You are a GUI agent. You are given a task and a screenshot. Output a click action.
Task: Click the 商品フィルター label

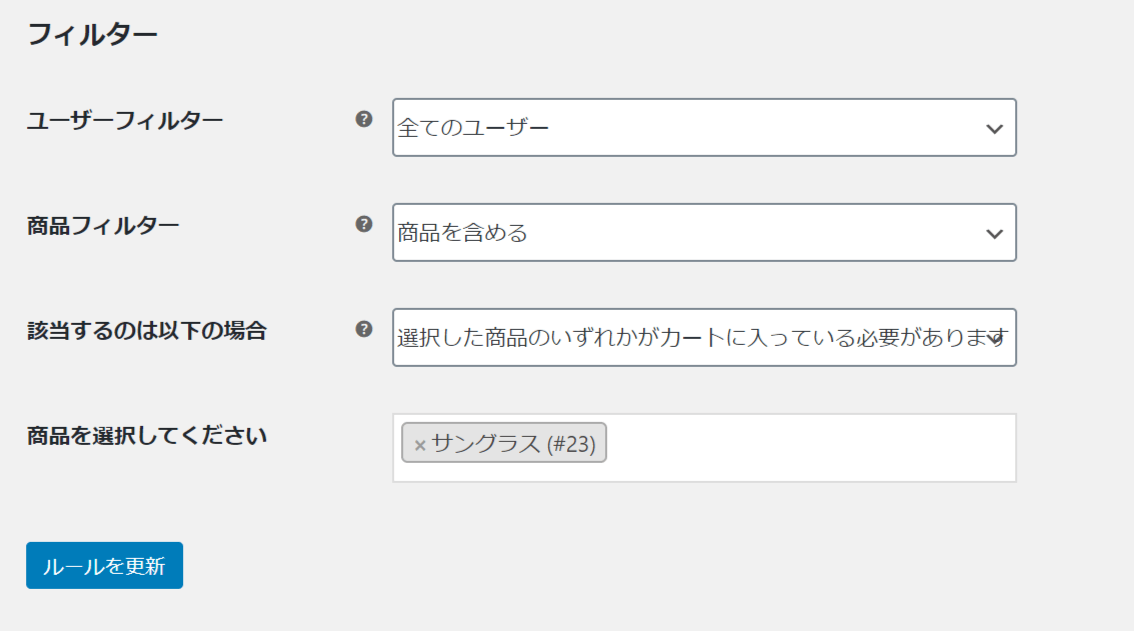click(x=103, y=226)
